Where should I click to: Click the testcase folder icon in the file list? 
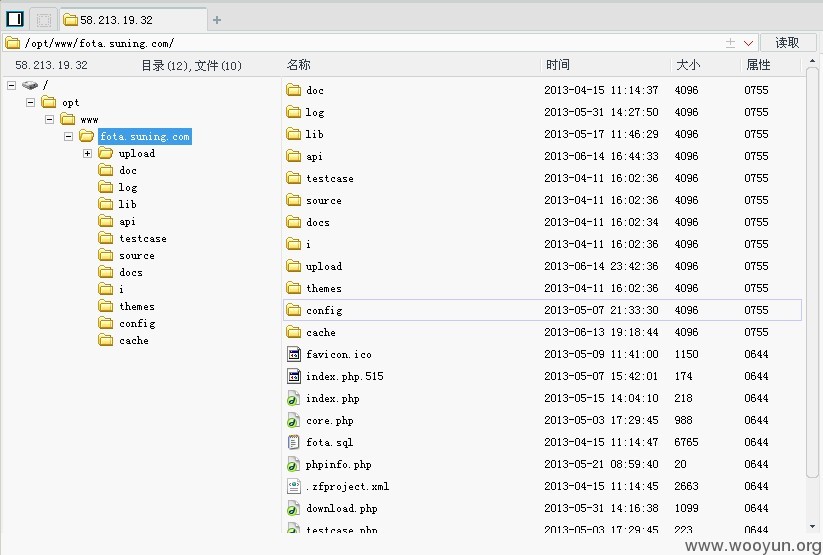coord(293,178)
